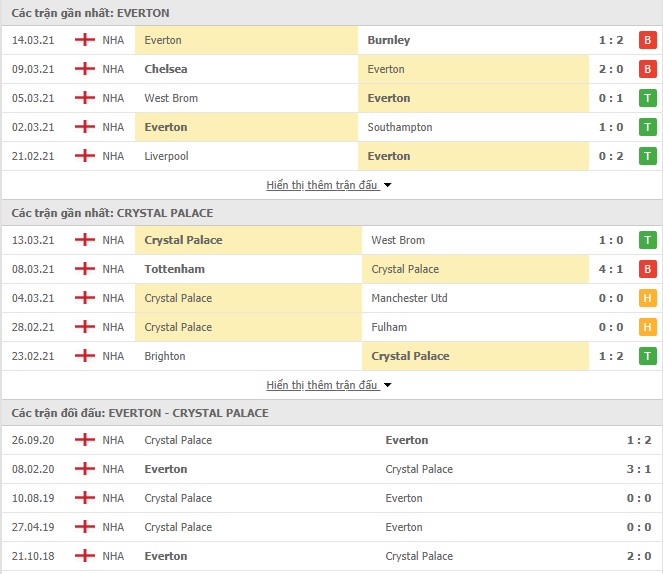The height and width of the screenshot is (574, 663).
Task: Click green T badge on Liverpool–Everton row
Action: tap(647, 156)
